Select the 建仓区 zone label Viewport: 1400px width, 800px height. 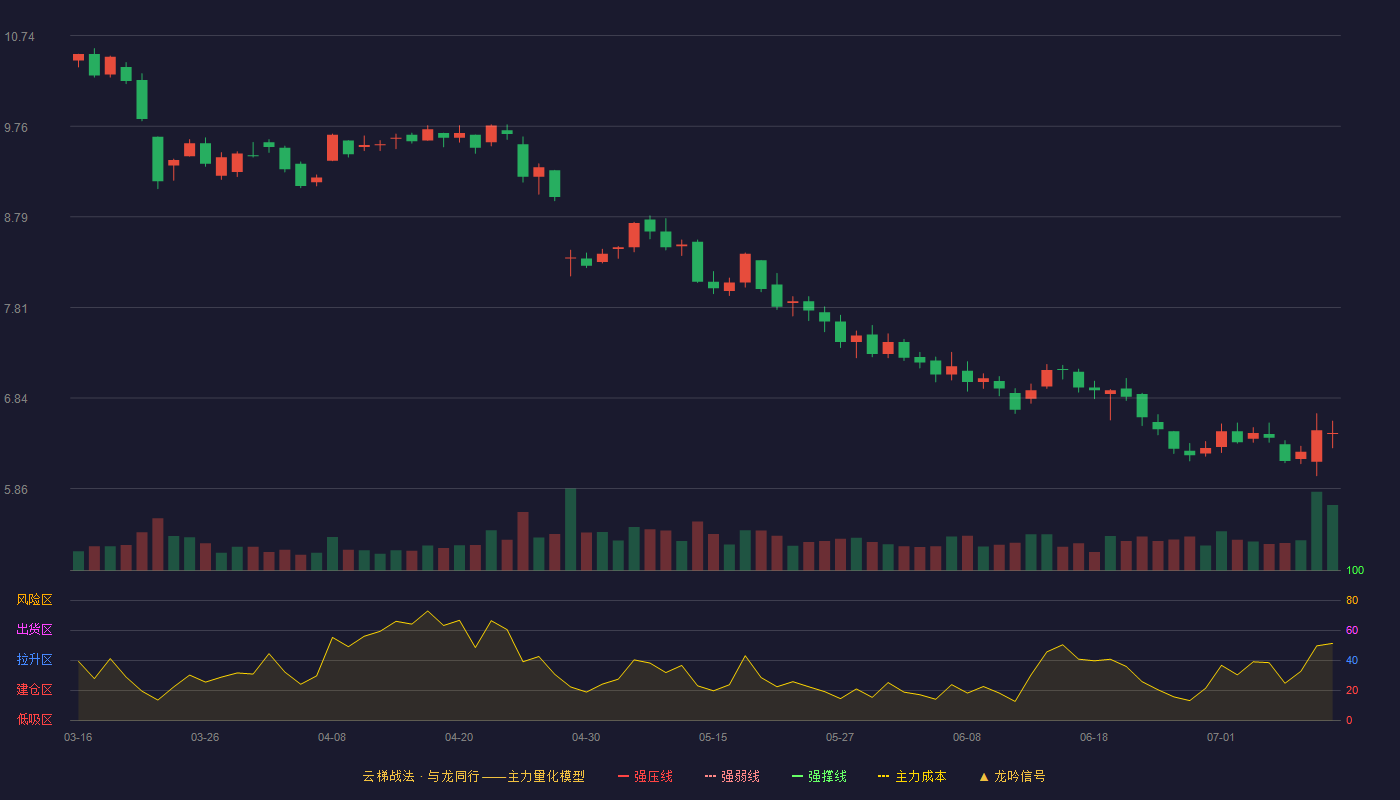[35, 690]
